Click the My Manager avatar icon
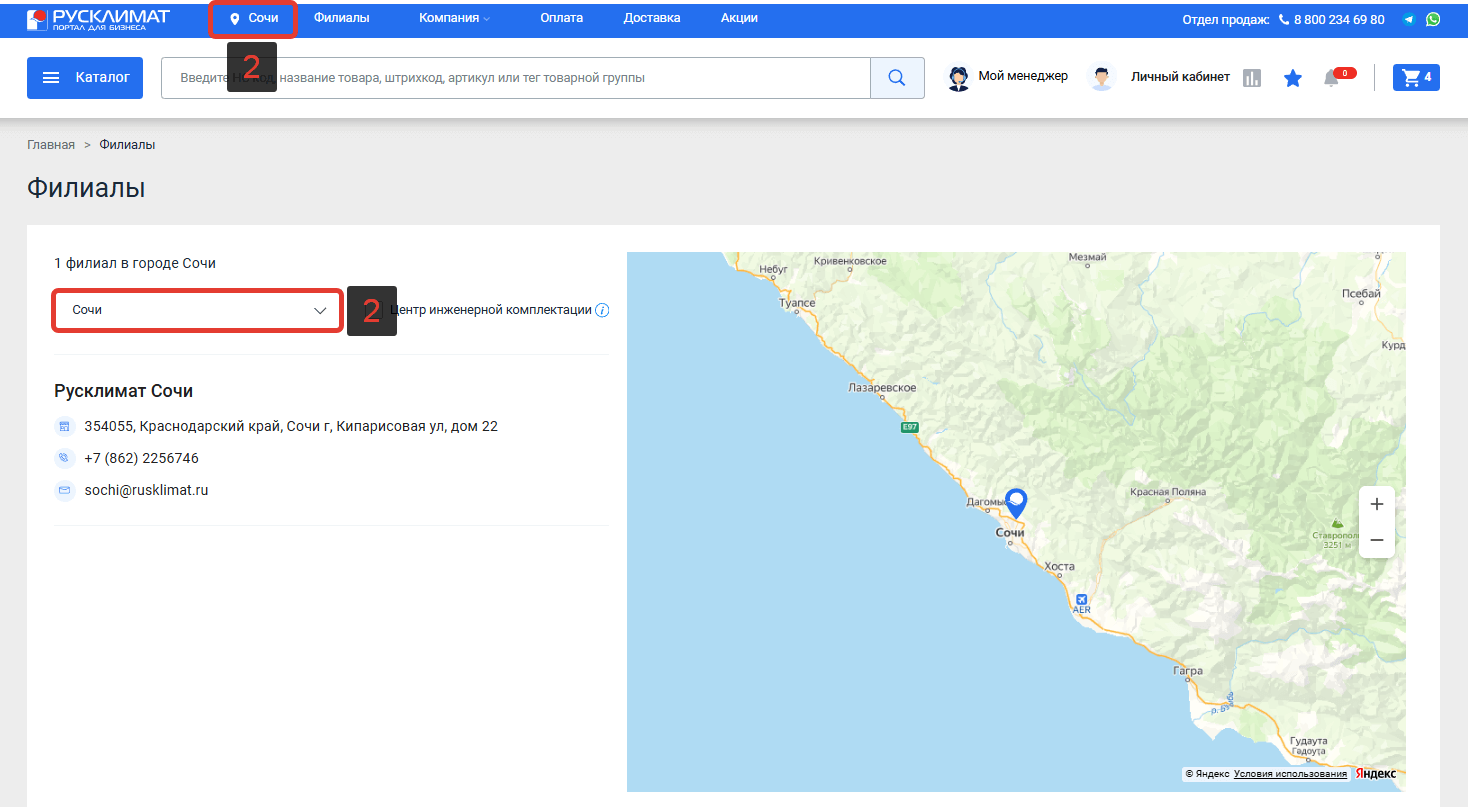Viewport: 1468px width, 807px height. [959, 78]
